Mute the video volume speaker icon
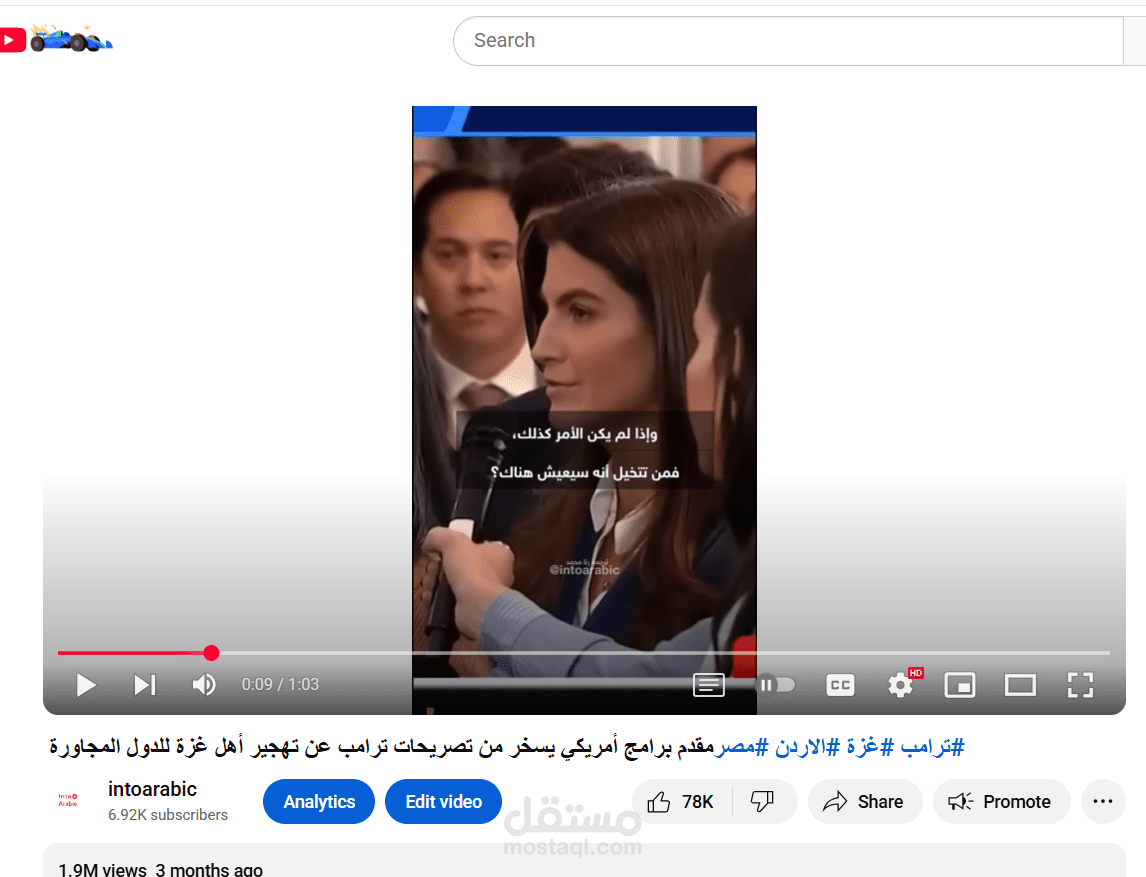Screen dimensions: 1146x877 (204, 685)
